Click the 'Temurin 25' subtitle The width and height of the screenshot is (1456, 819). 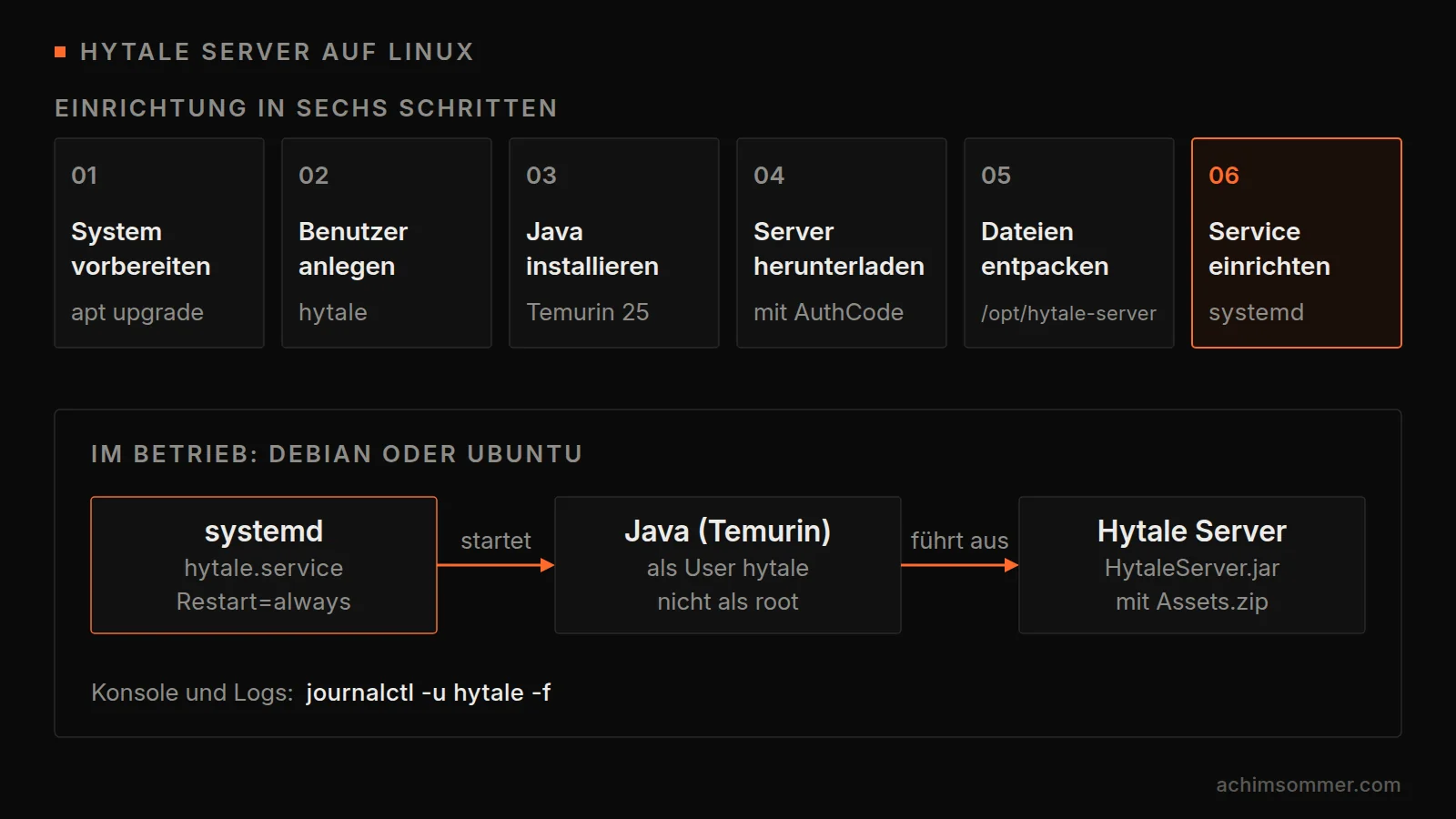pyautogui.click(x=588, y=312)
